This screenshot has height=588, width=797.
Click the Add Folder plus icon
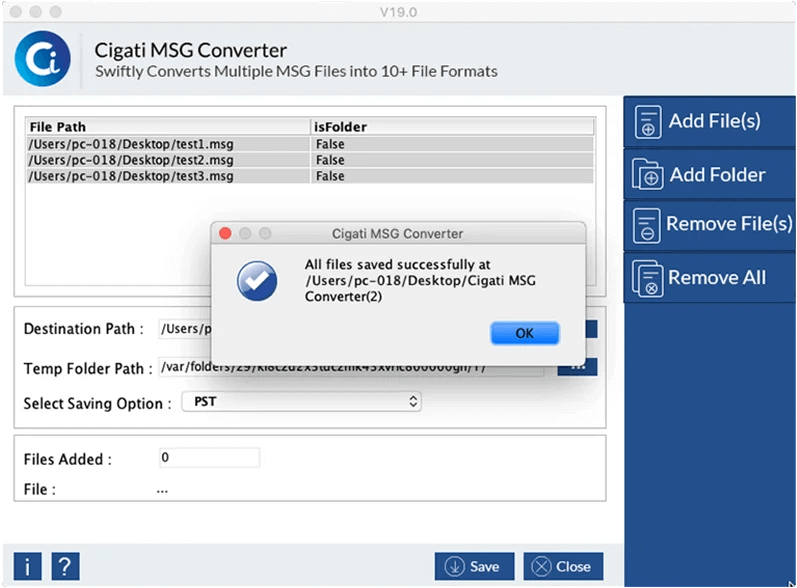tap(648, 175)
